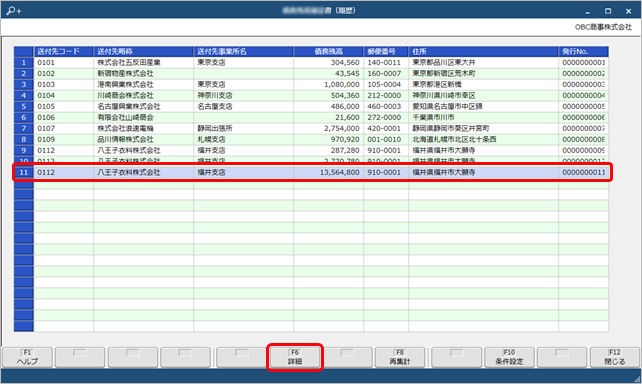
Task: Click balance cell 486,000
Action: click(x=328, y=107)
